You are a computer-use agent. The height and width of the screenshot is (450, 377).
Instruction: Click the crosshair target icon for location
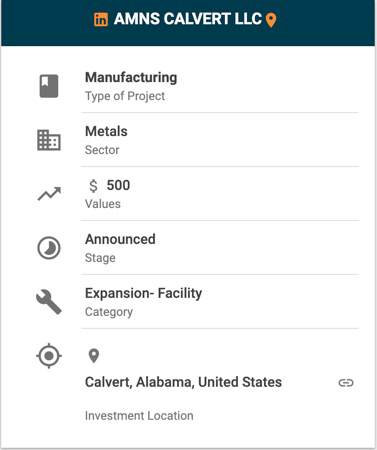[49, 356]
